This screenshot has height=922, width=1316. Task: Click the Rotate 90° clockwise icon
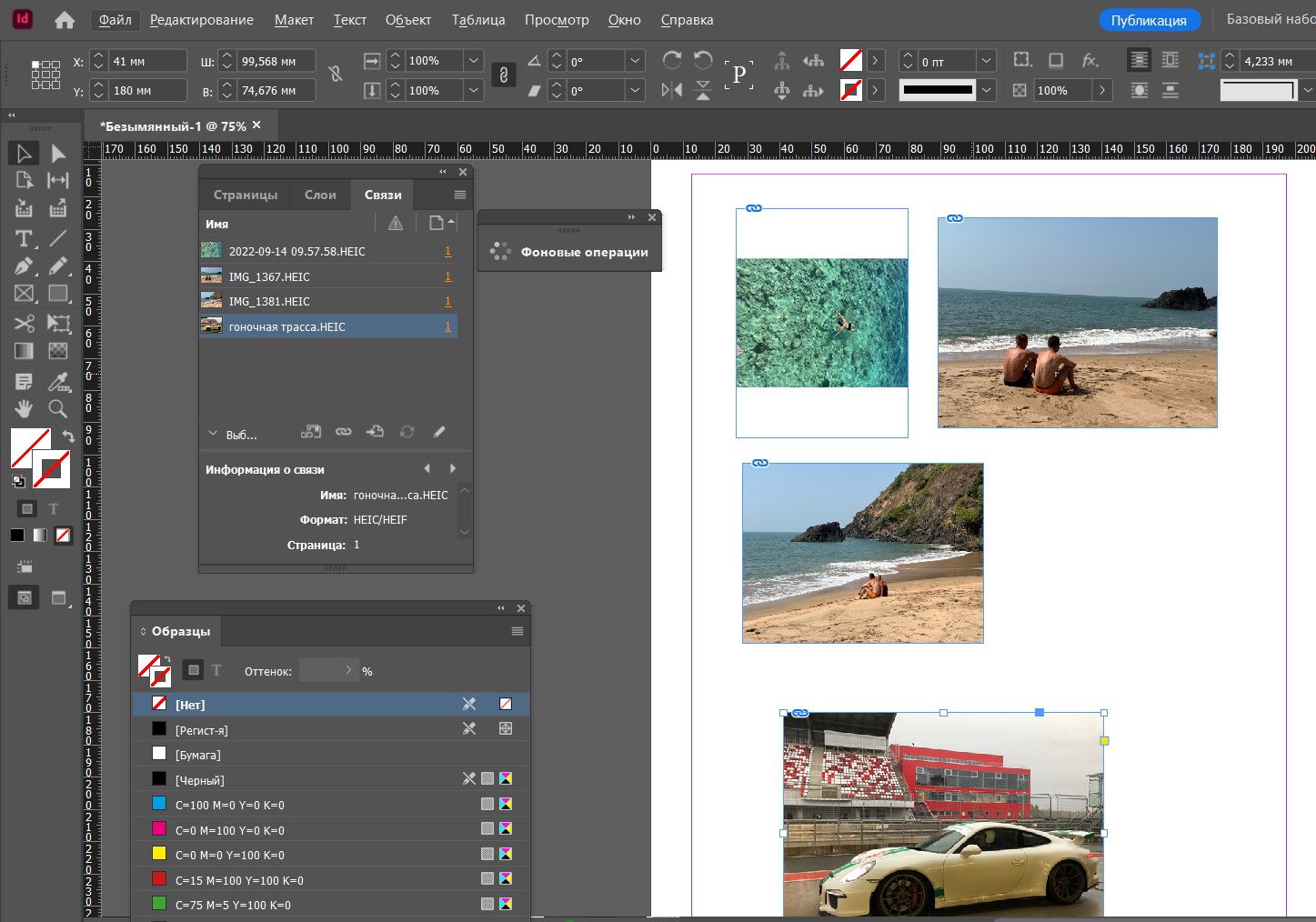(672, 60)
